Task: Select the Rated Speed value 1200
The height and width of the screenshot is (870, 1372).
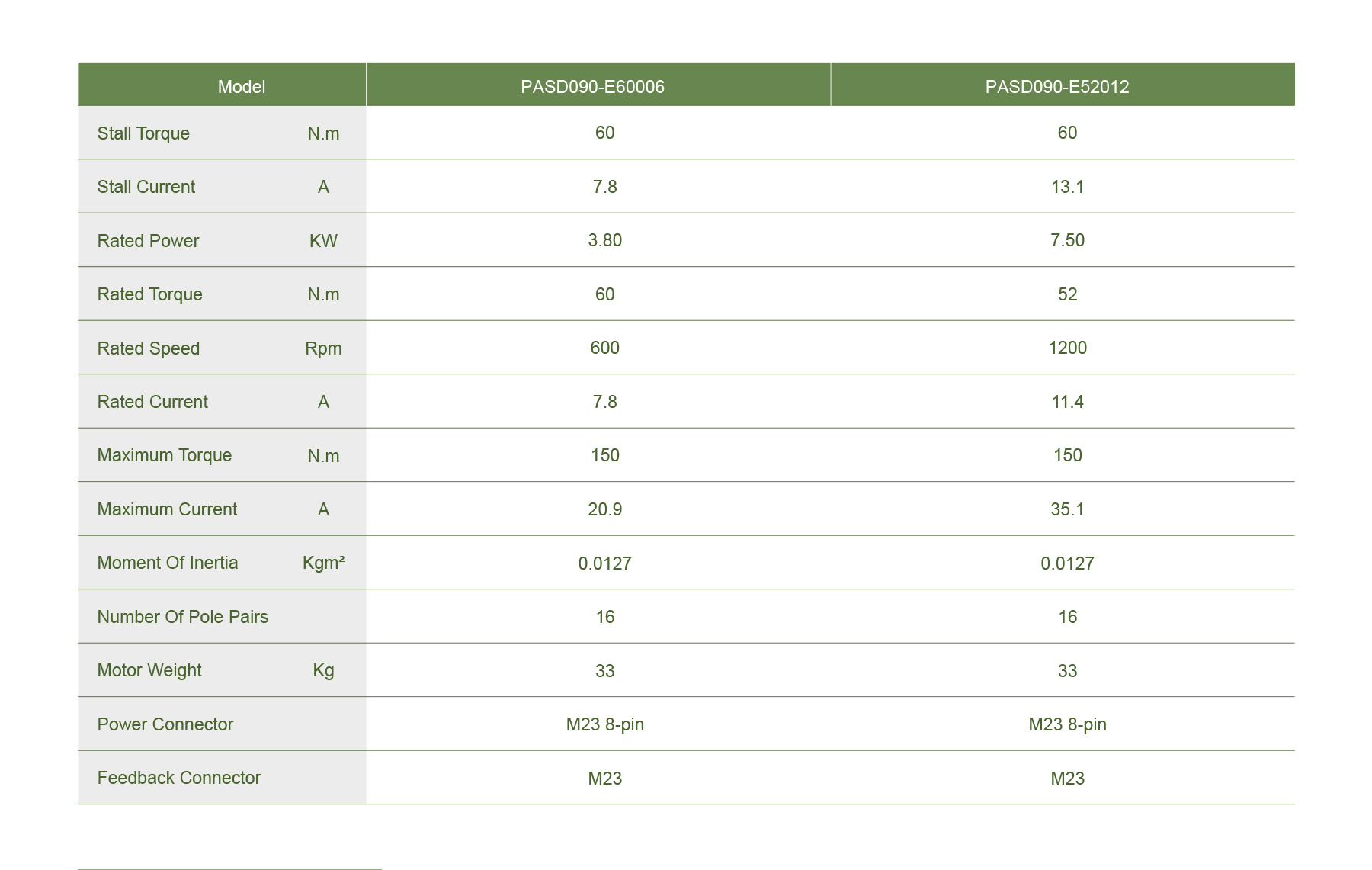Action: tap(1067, 348)
